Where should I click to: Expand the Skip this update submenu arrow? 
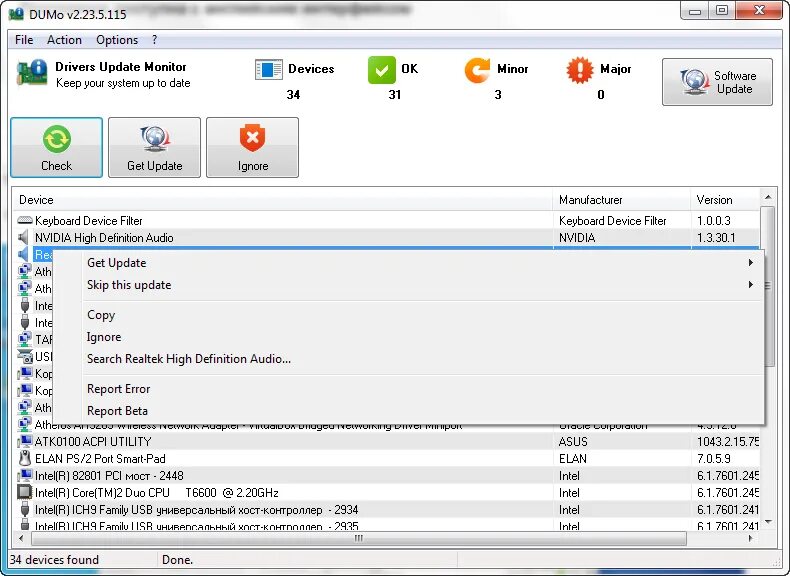751,285
